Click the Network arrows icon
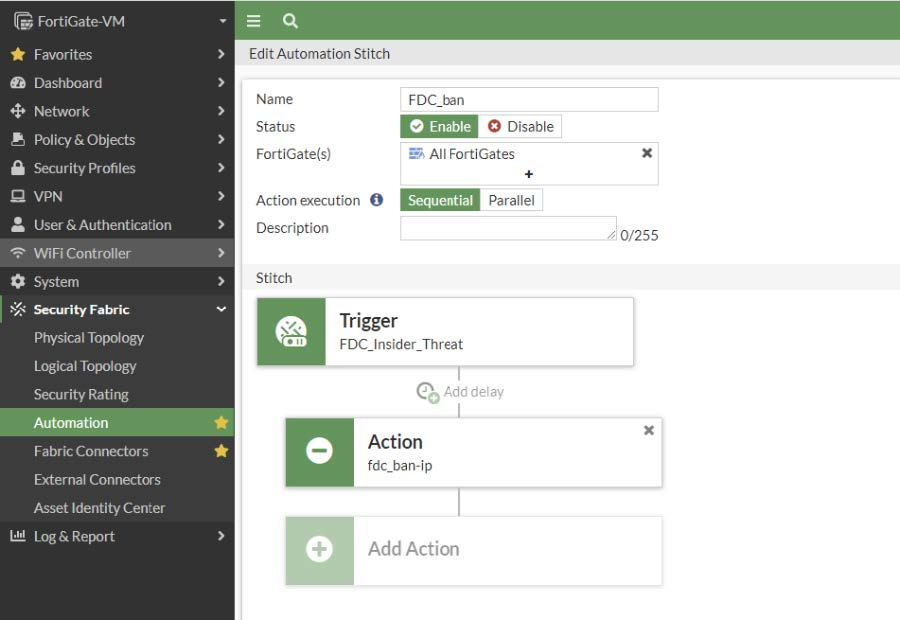The image size is (900, 620). pyautogui.click(x=18, y=111)
